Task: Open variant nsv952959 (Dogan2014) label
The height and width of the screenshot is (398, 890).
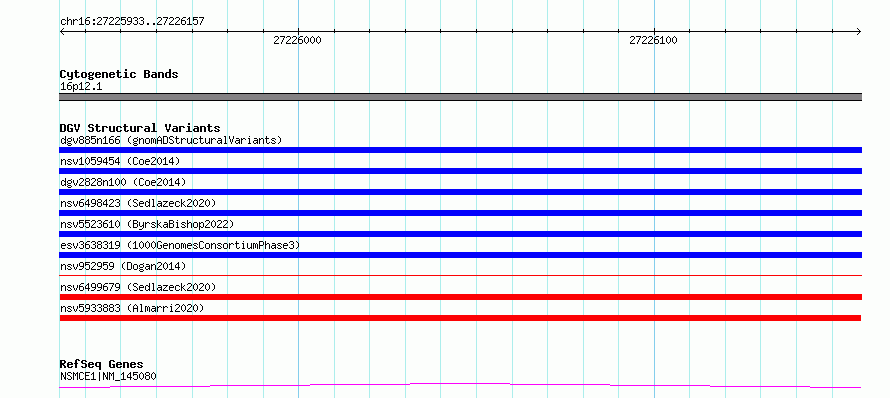Action: [x=123, y=266]
